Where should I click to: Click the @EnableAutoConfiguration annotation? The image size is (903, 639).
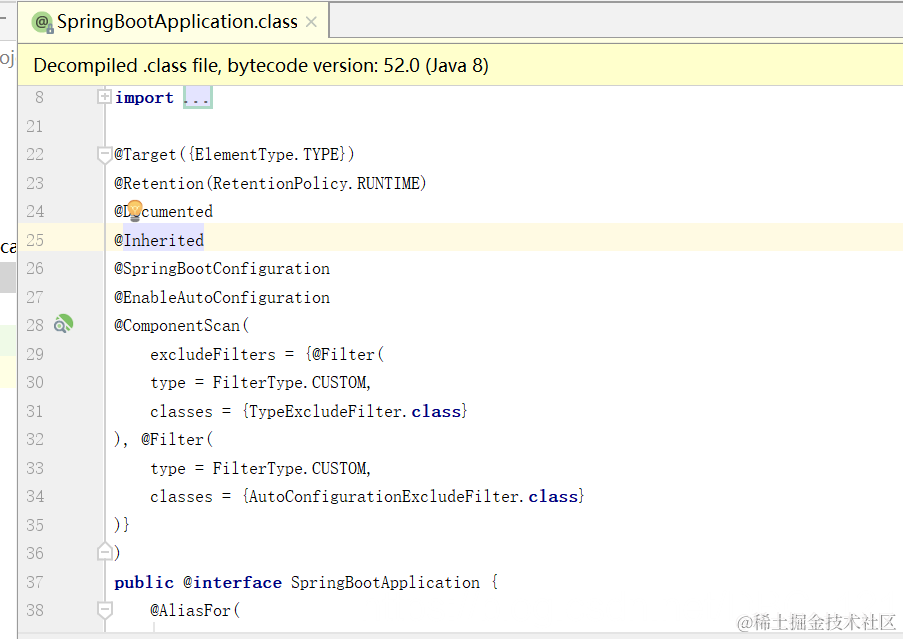click(222, 298)
